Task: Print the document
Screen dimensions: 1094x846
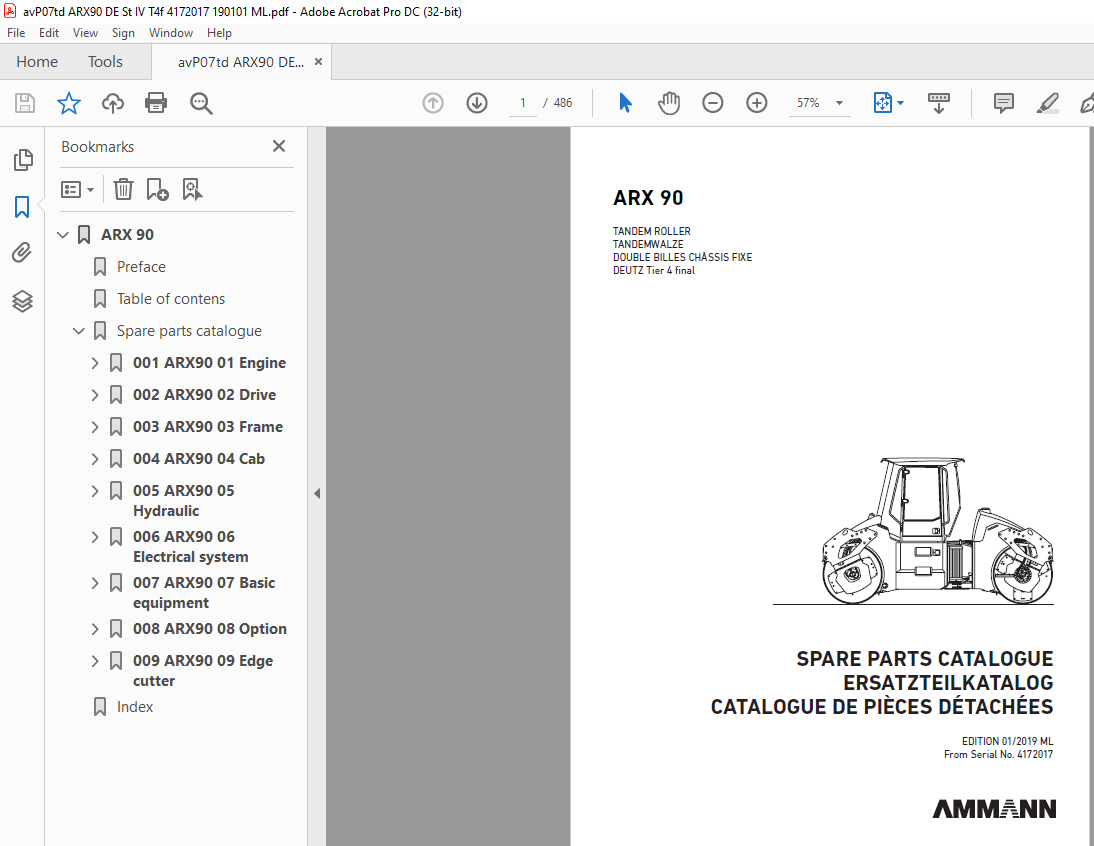Action: click(156, 103)
